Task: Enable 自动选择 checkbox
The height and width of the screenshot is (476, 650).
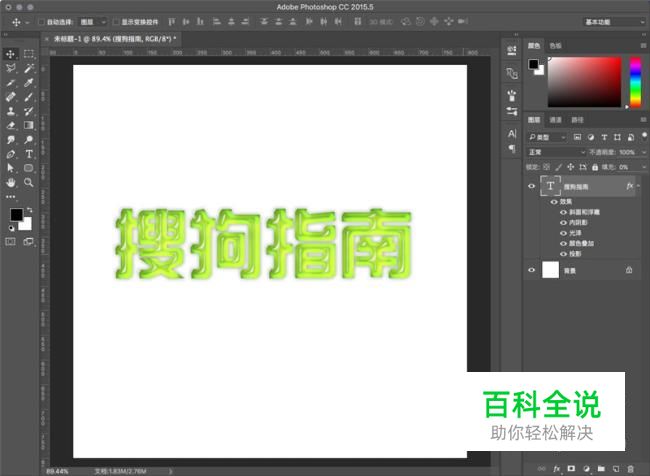Action: 41,22
